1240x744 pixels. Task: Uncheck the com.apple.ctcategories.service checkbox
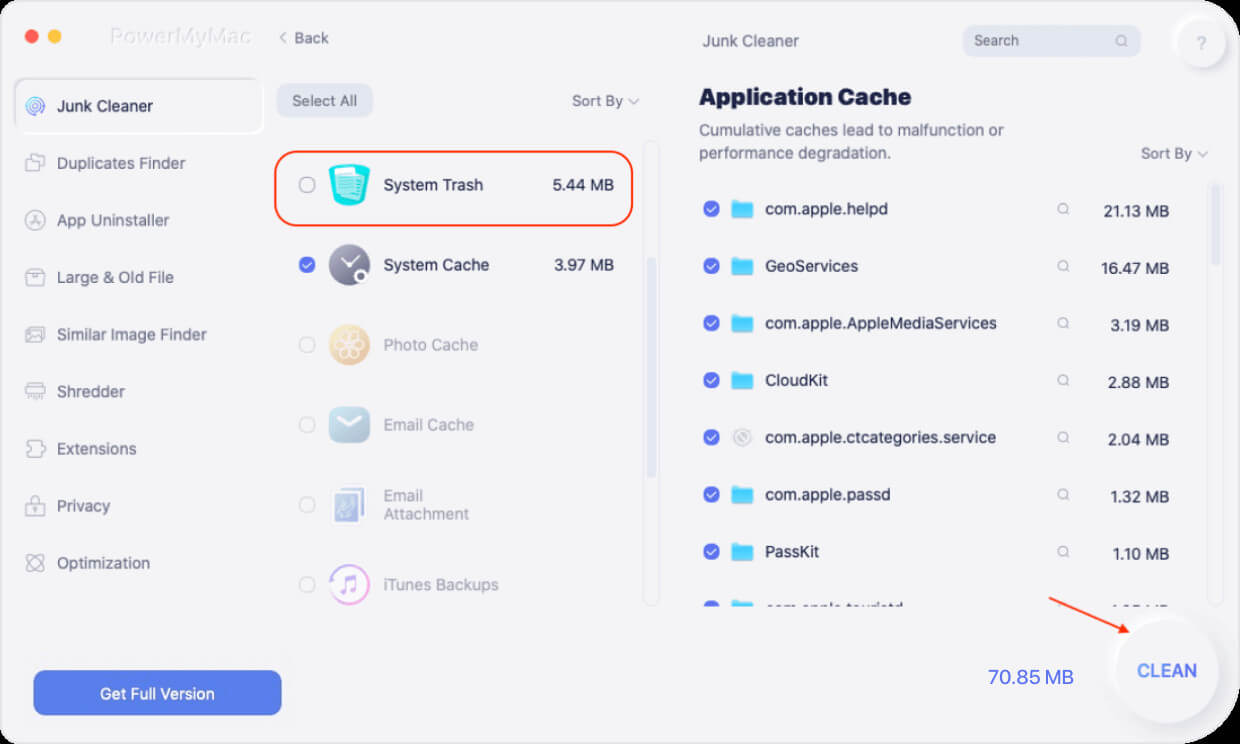pyautogui.click(x=711, y=437)
